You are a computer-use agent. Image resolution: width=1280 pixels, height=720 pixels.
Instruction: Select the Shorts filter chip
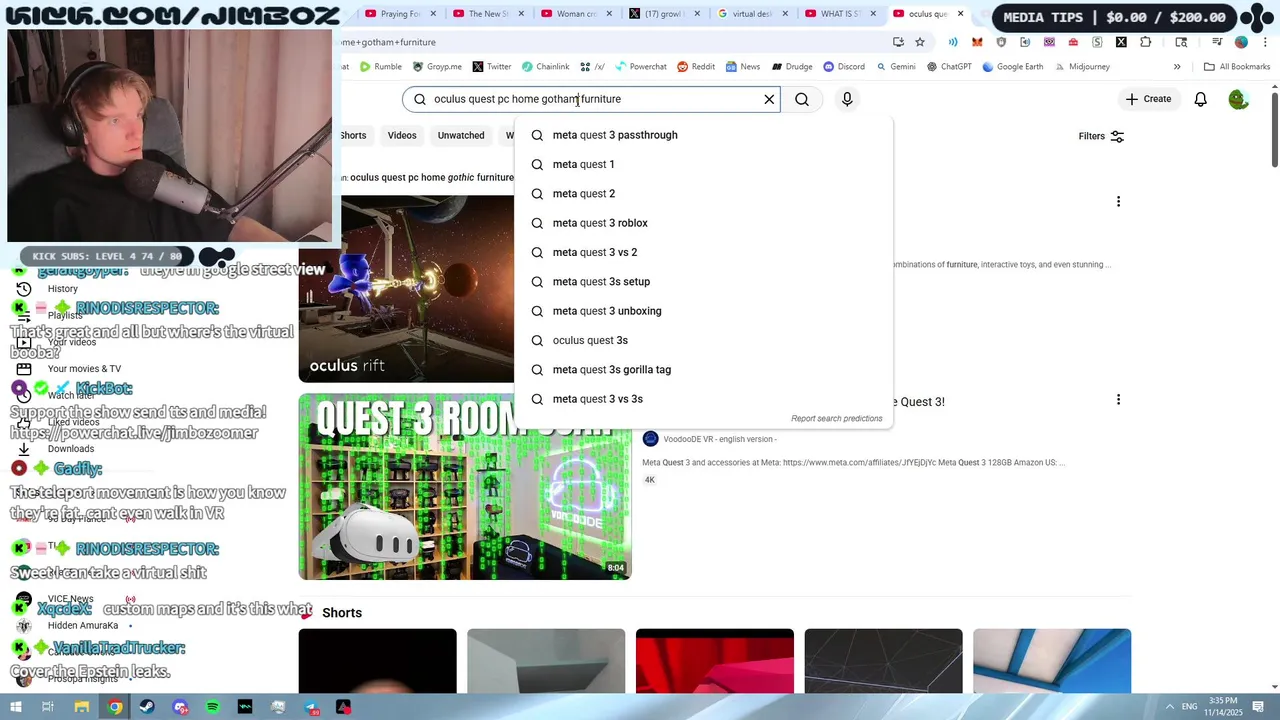pyautogui.click(x=354, y=136)
